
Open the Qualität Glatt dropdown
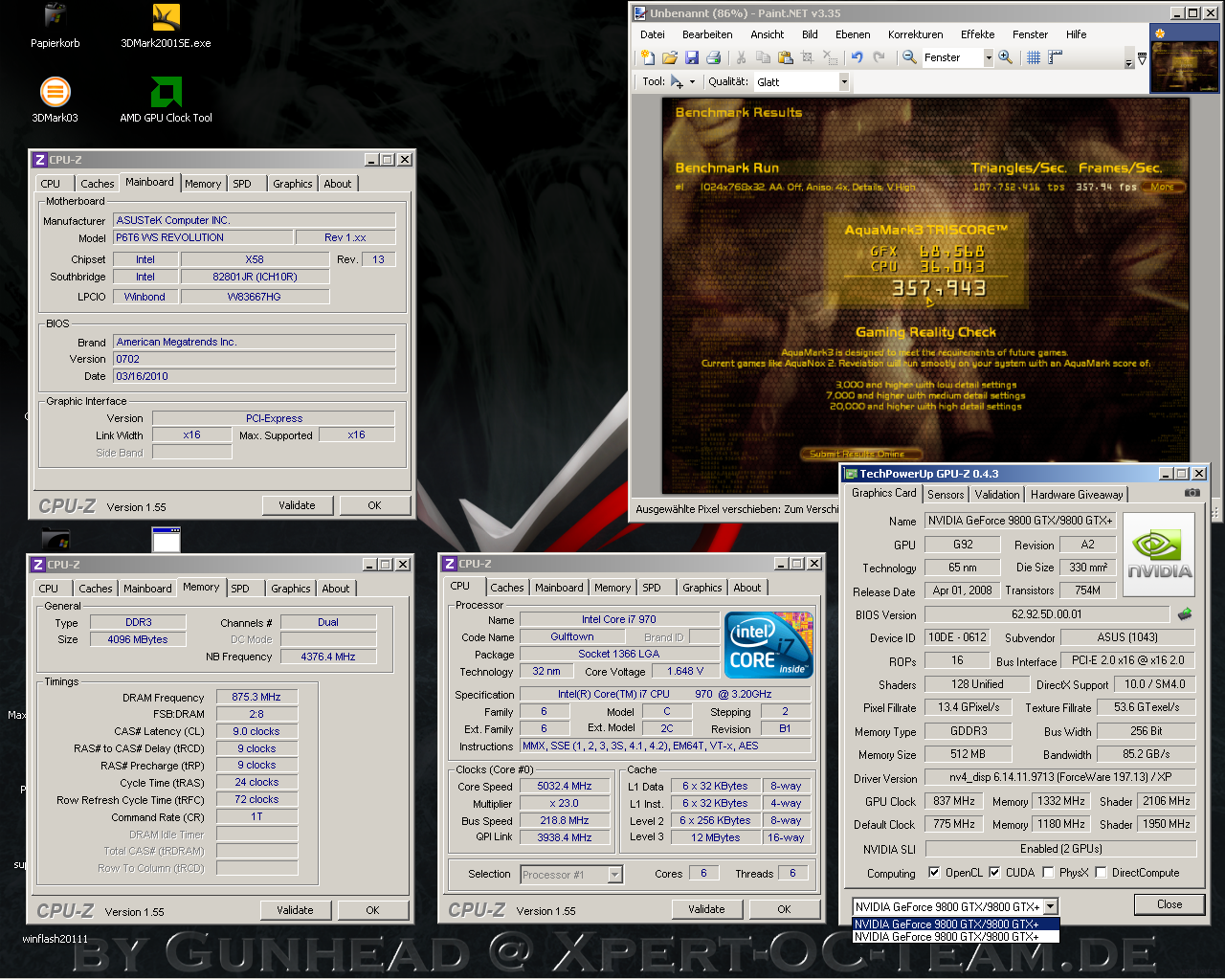click(844, 82)
